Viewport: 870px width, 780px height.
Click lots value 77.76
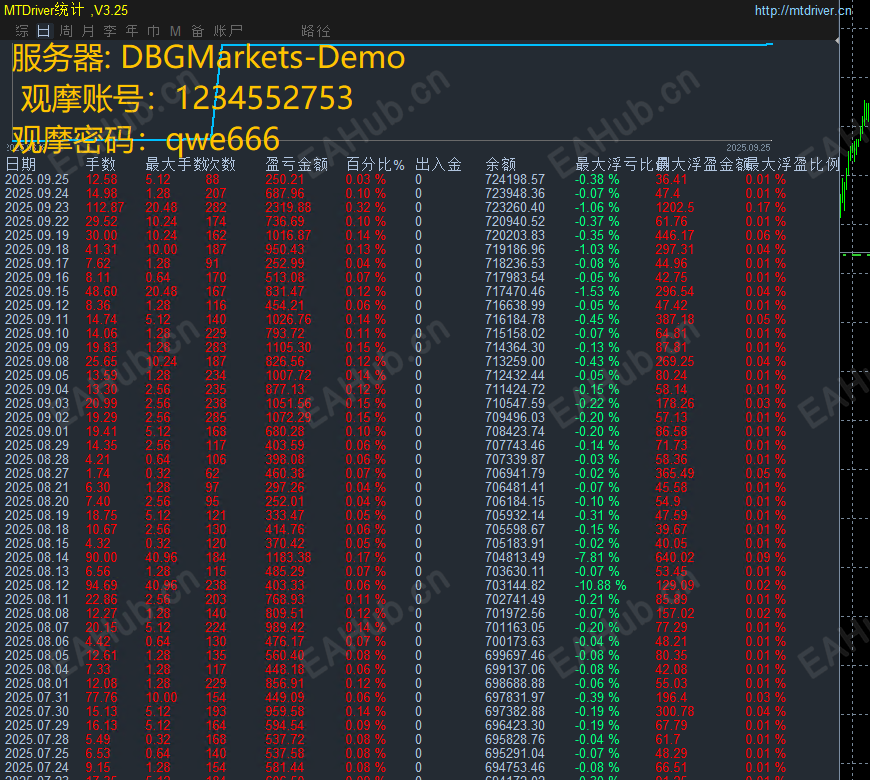[102, 698]
